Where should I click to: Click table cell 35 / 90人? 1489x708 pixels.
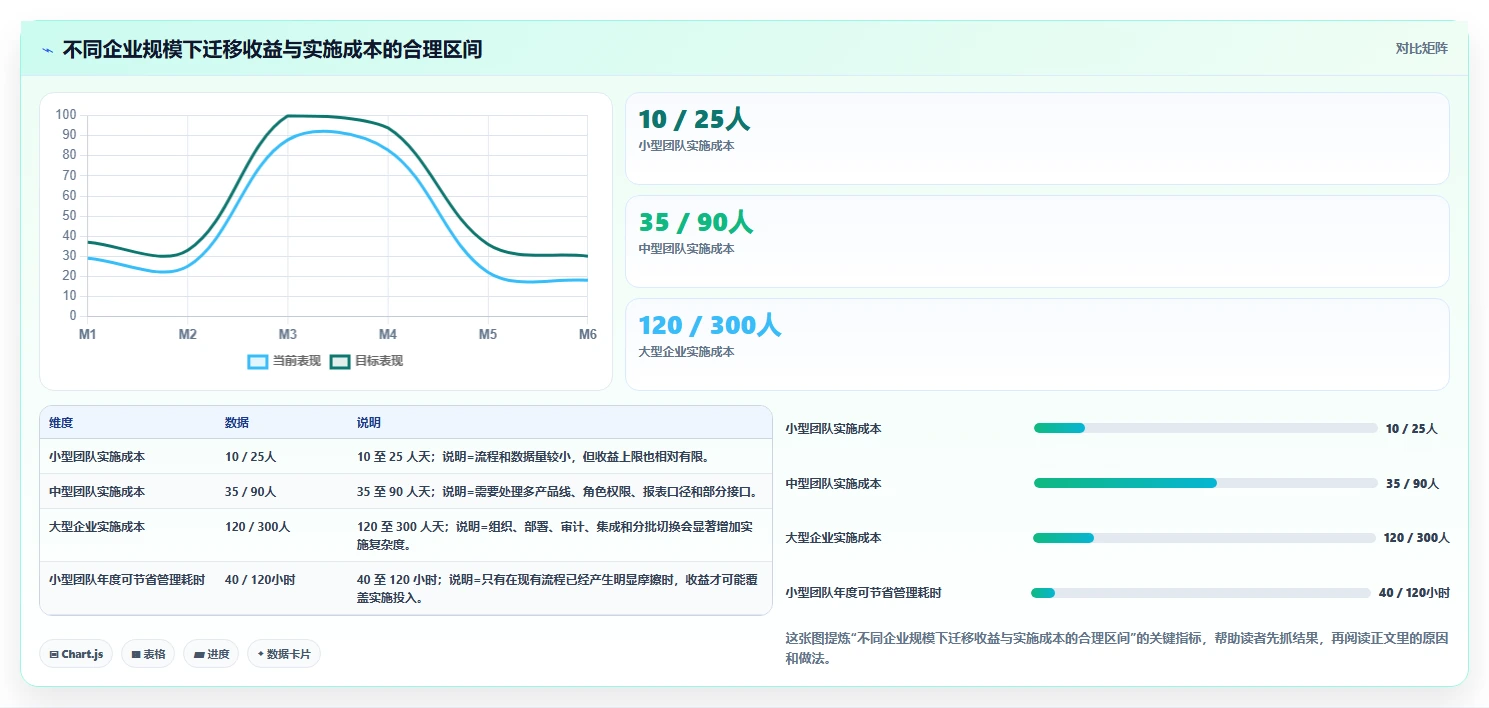click(x=251, y=491)
